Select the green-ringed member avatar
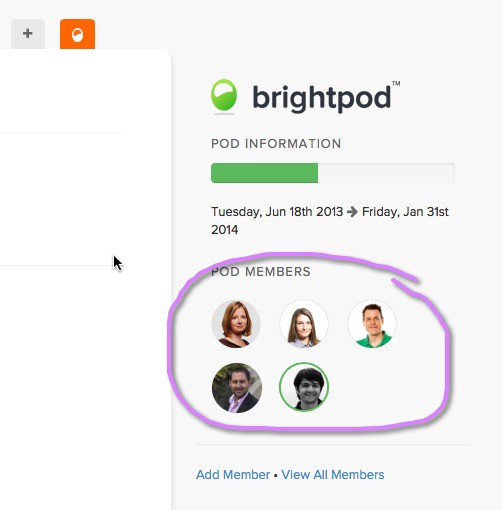 click(x=304, y=387)
